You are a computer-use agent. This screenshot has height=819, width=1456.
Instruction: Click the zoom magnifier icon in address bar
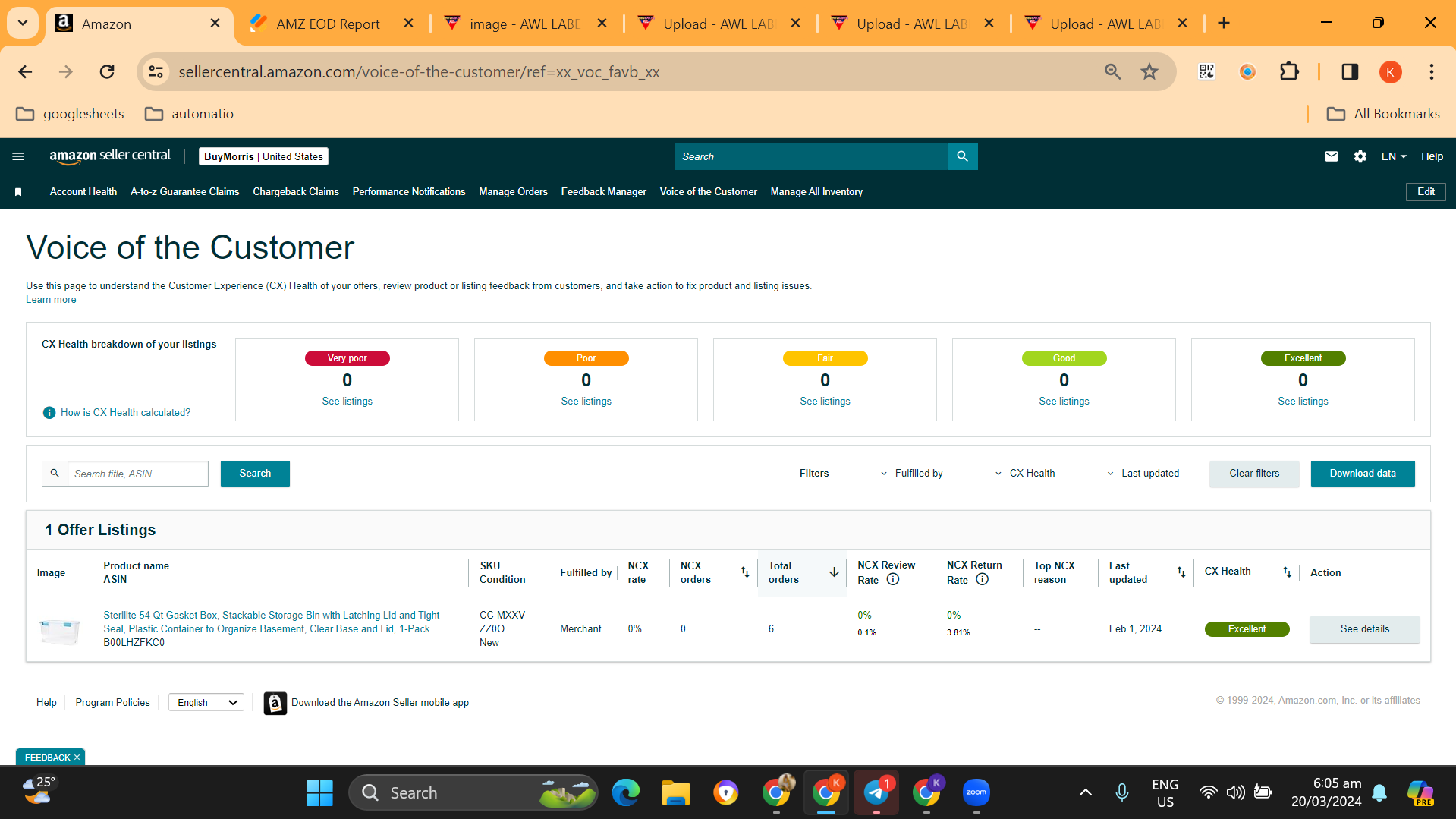[1112, 72]
